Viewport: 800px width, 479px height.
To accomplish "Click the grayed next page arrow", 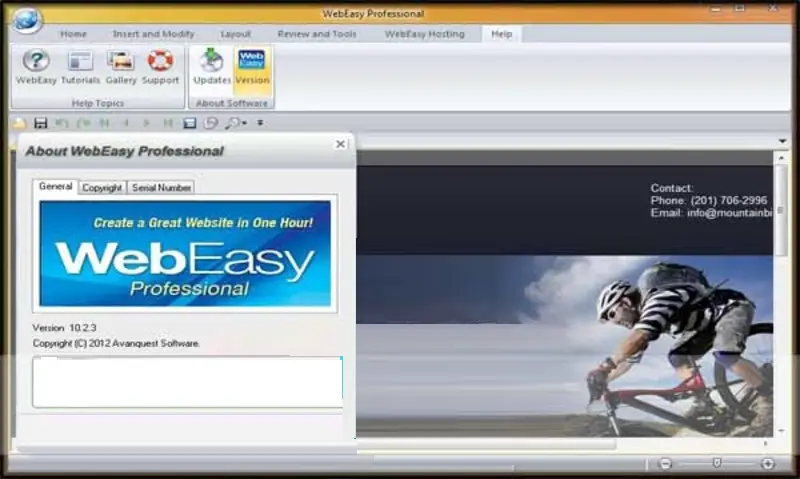I will click(x=146, y=123).
